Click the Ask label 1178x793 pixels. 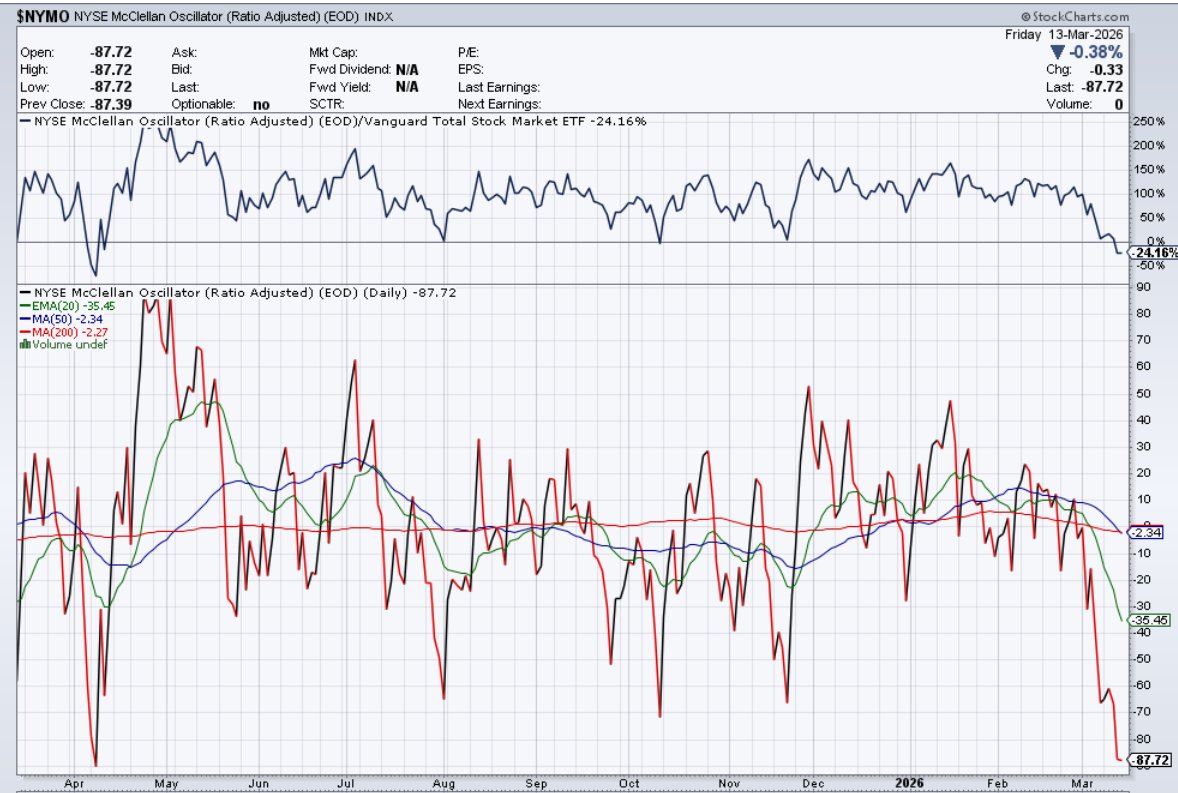point(184,52)
